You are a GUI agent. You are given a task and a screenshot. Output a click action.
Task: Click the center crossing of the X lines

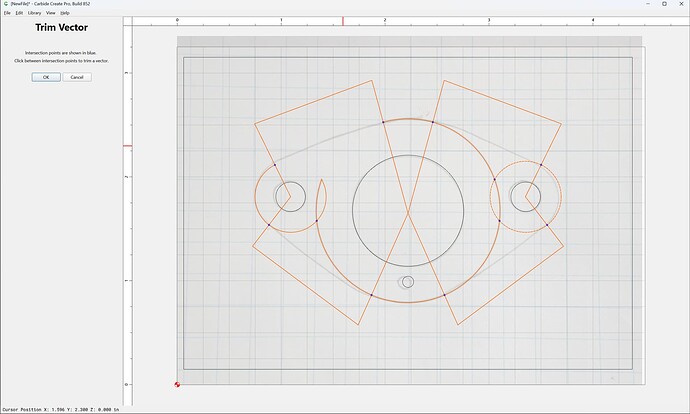click(408, 213)
